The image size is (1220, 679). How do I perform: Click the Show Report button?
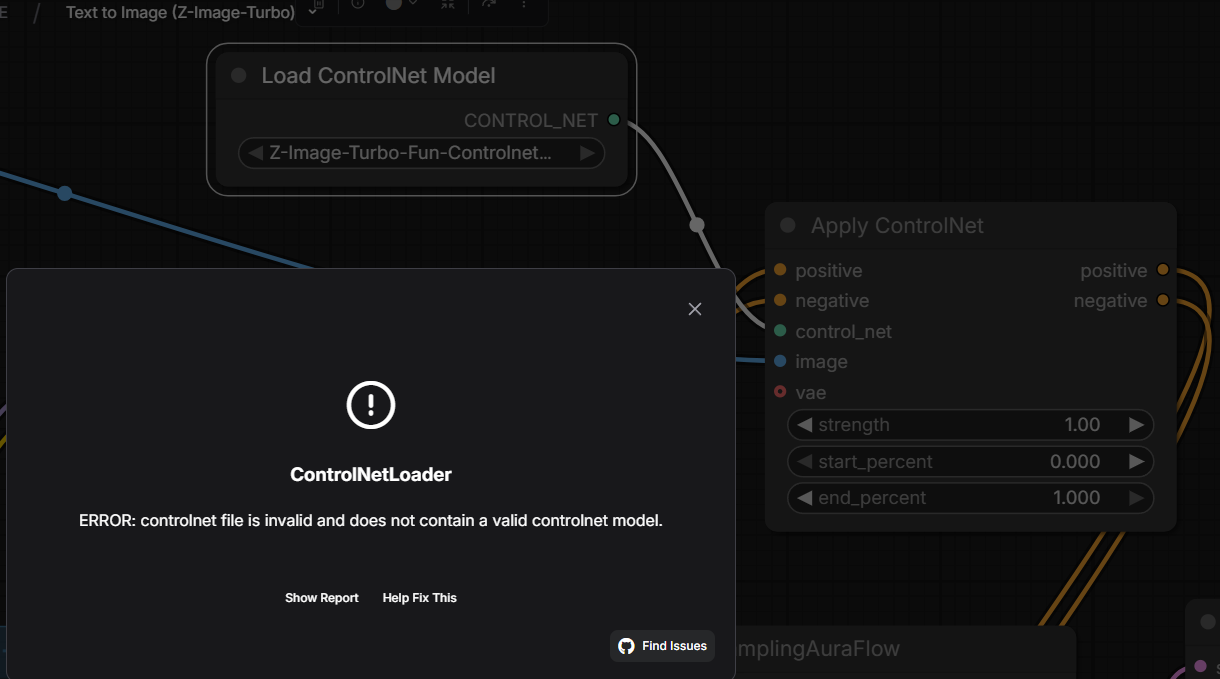322,598
